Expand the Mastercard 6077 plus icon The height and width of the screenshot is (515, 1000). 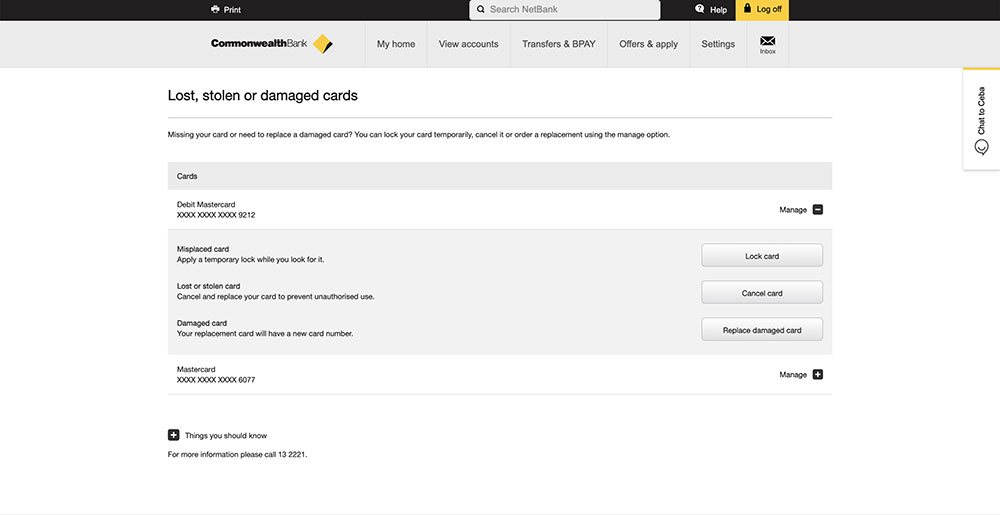(818, 375)
